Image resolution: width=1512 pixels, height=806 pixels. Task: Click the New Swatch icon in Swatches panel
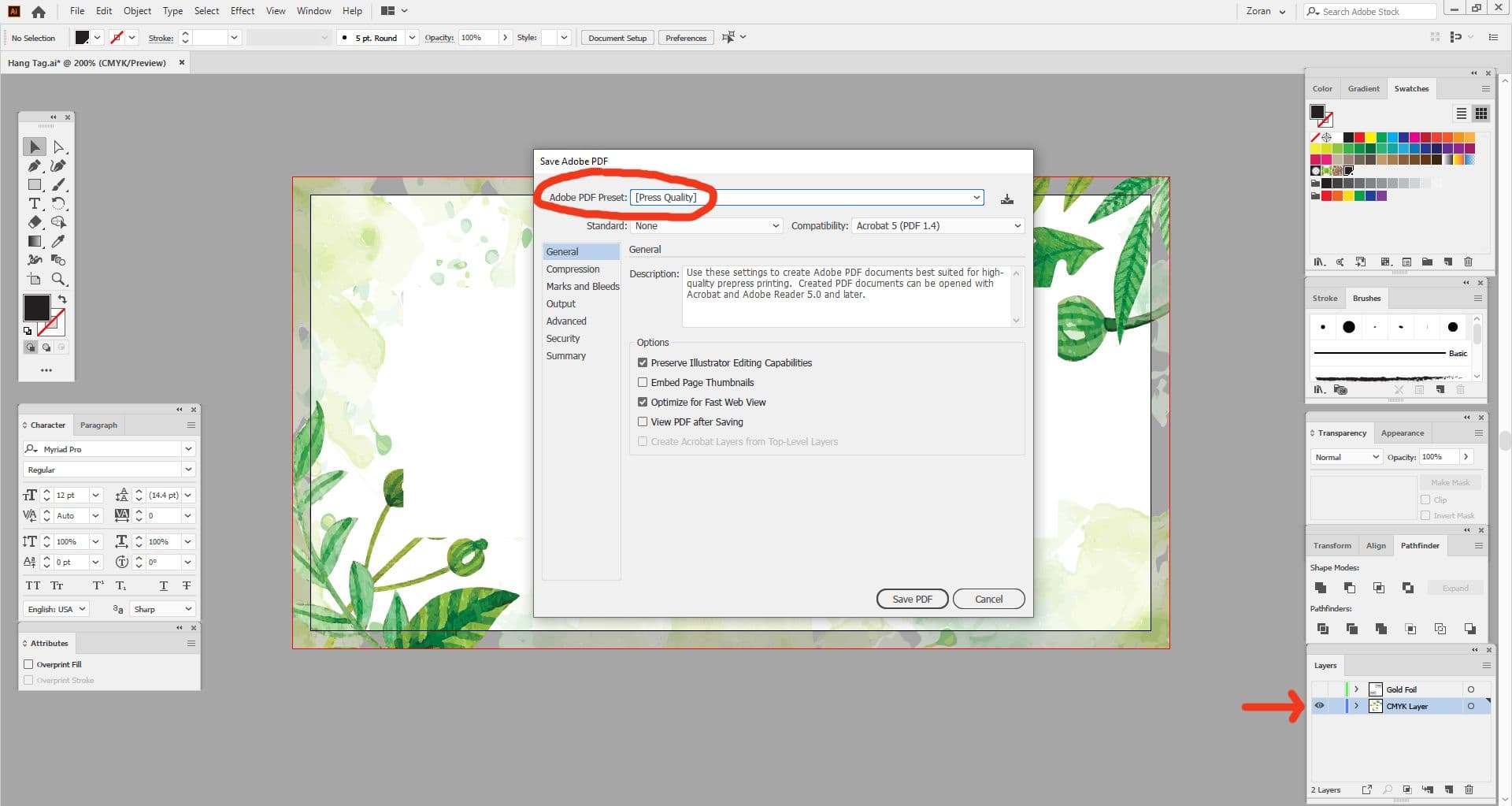click(x=1447, y=262)
